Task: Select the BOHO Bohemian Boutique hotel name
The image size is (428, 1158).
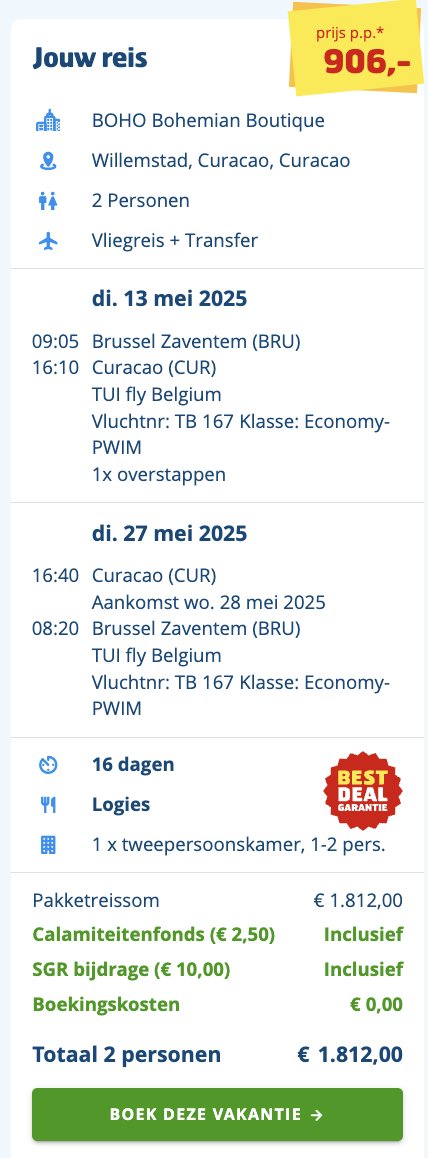Action: [x=208, y=120]
